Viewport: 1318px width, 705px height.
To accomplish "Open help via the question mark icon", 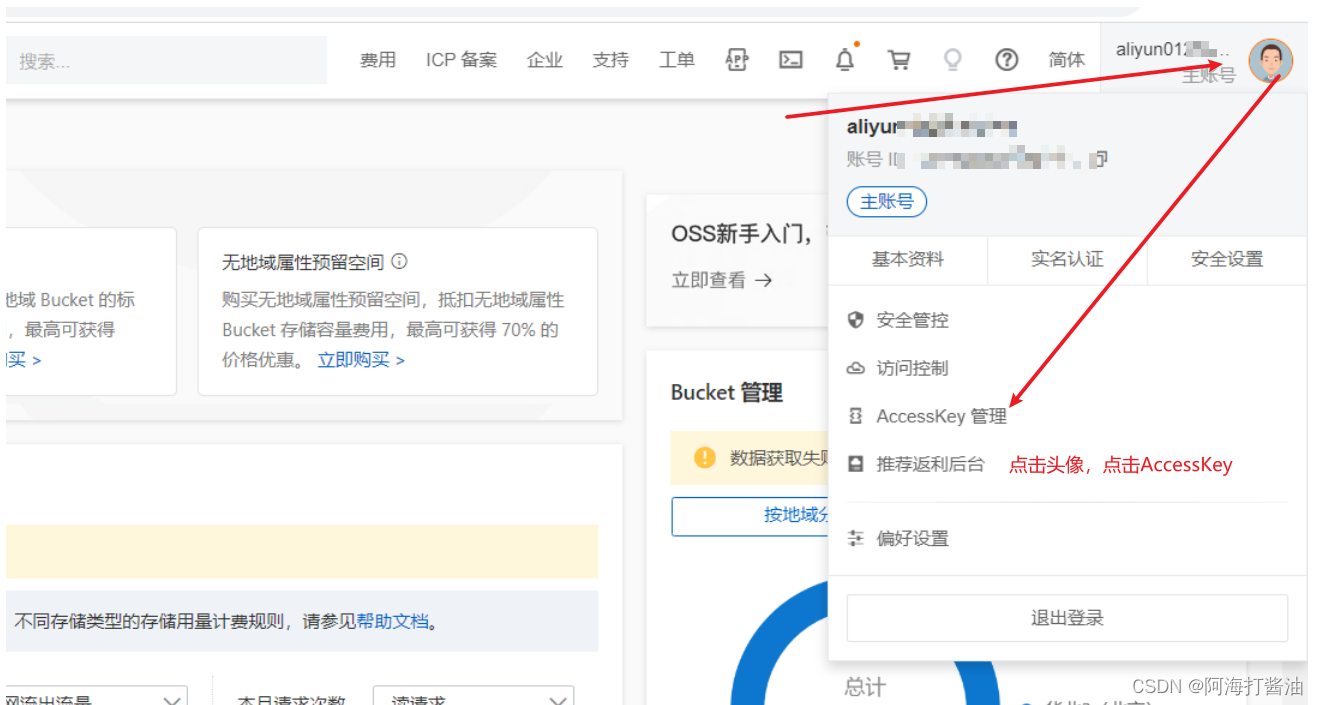I will pyautogui.click(x=1007, y=60).
